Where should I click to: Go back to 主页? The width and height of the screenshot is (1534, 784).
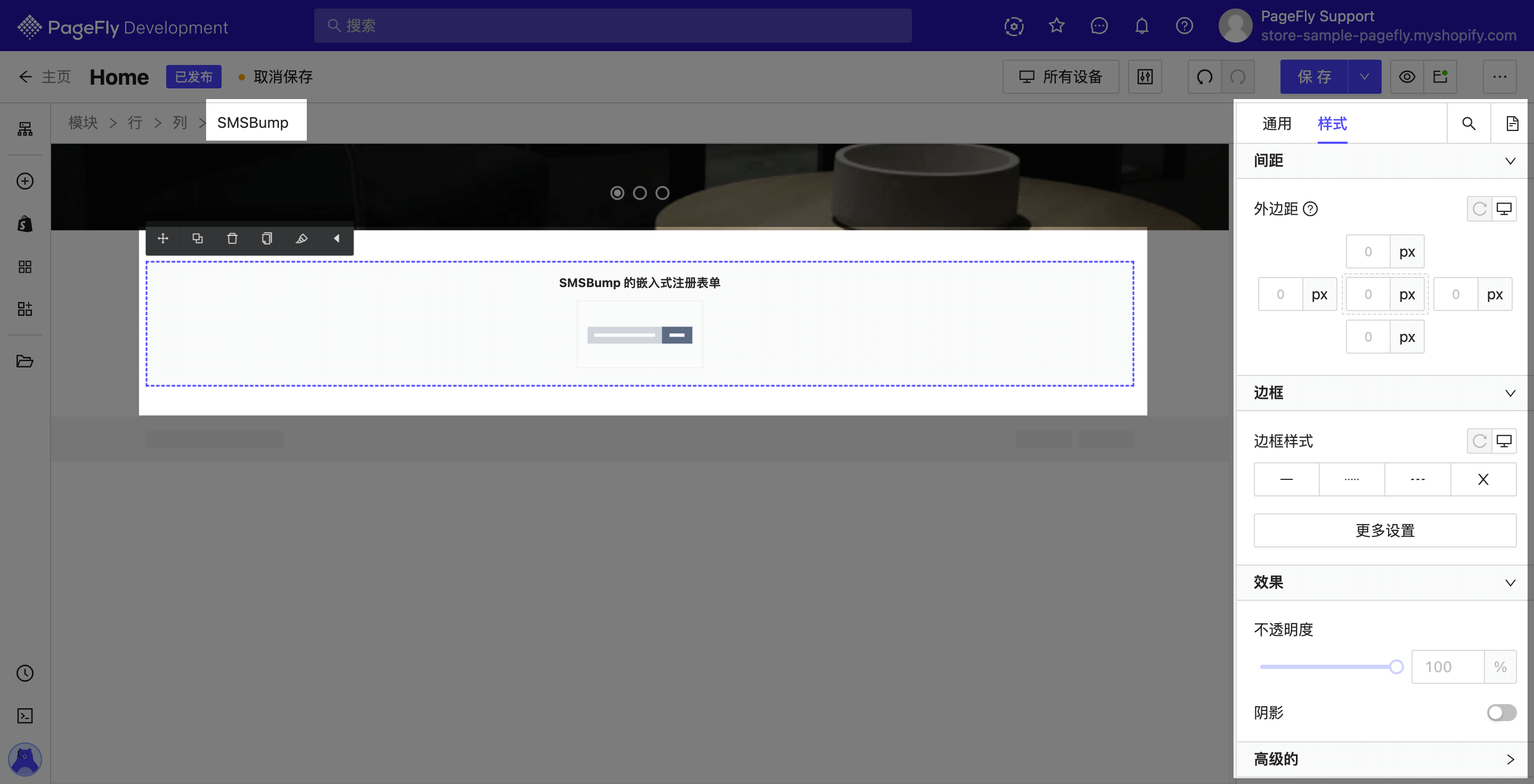45,77
